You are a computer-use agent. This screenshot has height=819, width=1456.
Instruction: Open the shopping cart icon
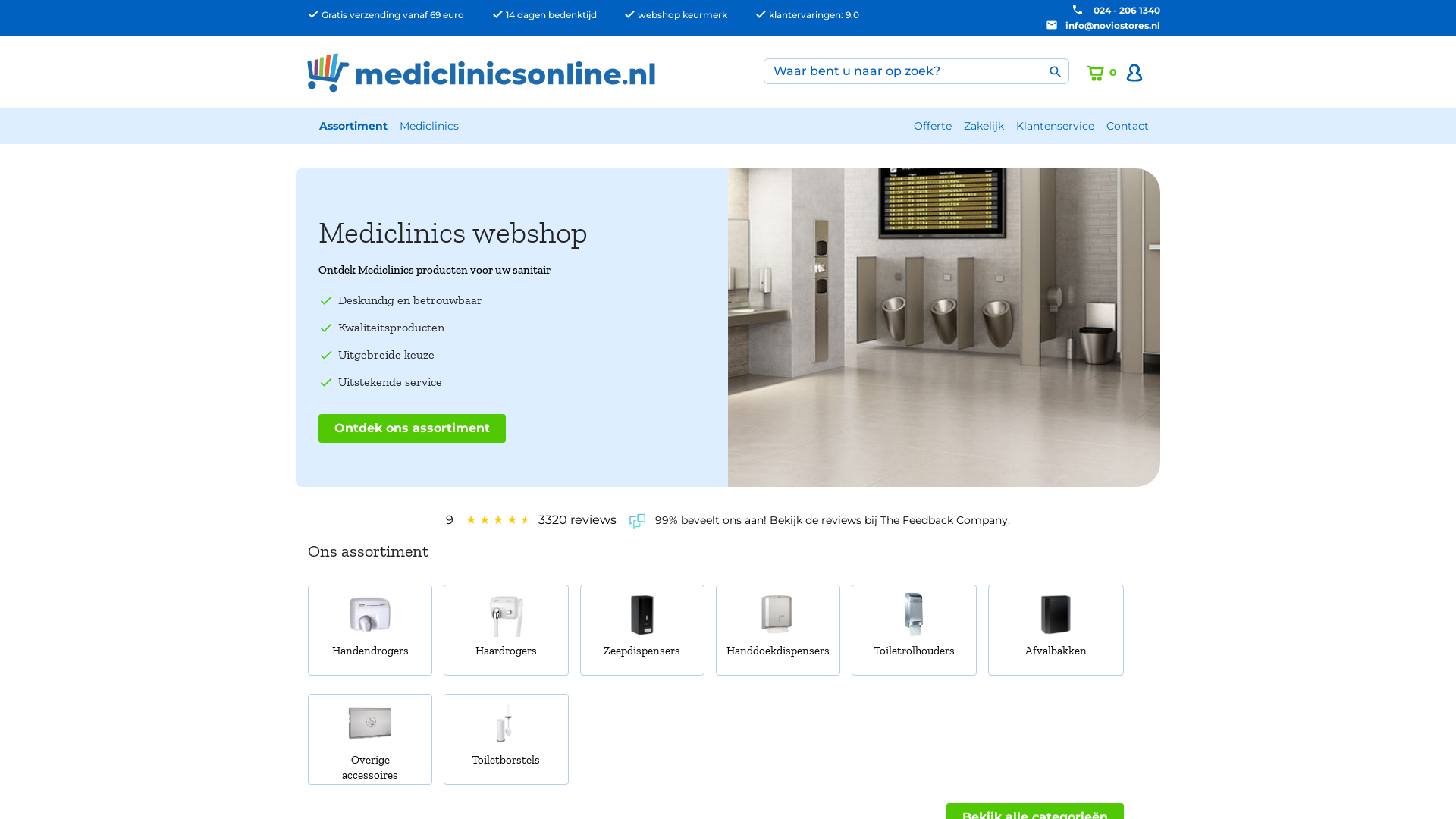click(1095, 73)
